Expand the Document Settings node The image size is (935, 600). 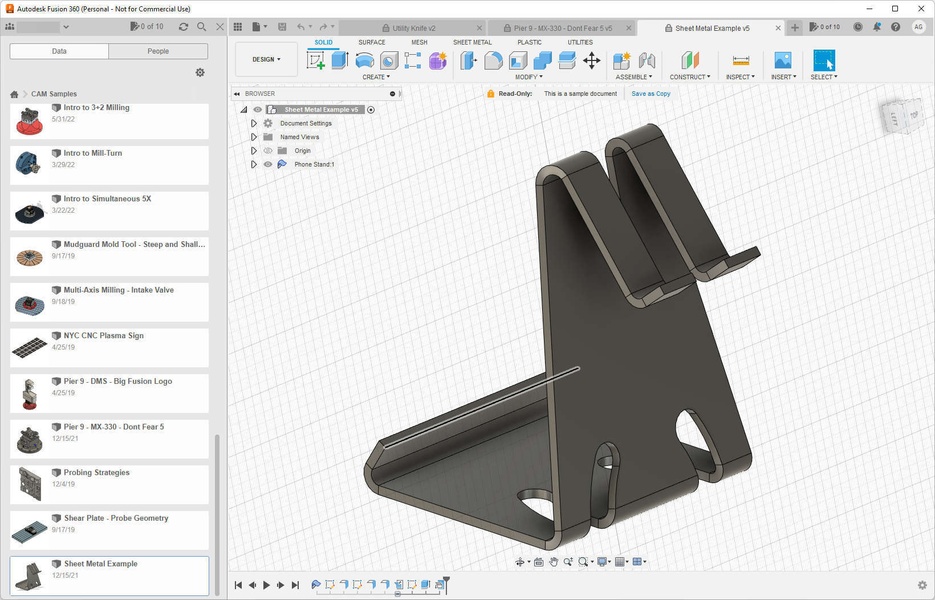click(254, 124)
